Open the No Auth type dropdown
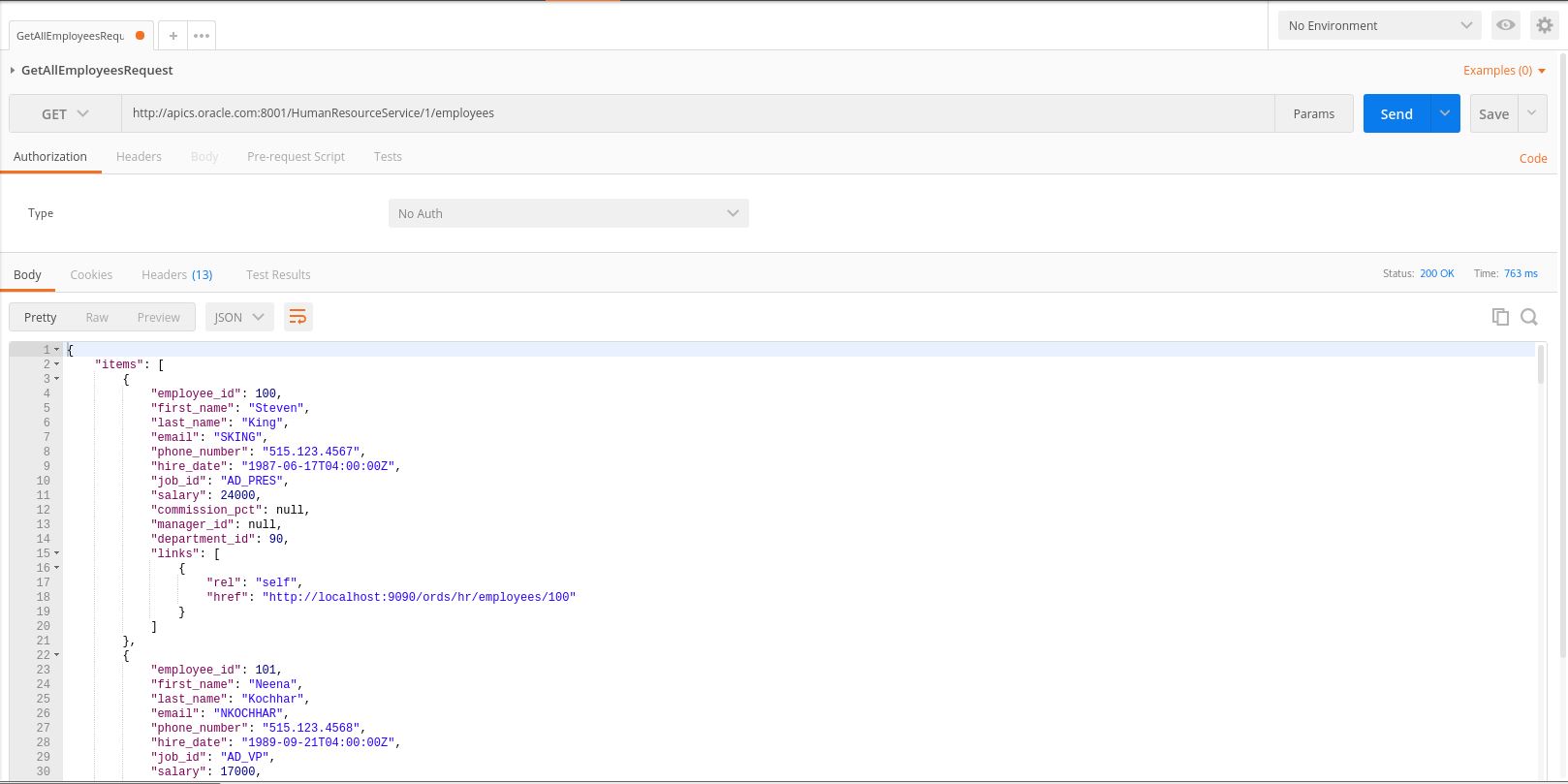The image size is (1568, 784). pyautogui.click(x=568, y=213)
